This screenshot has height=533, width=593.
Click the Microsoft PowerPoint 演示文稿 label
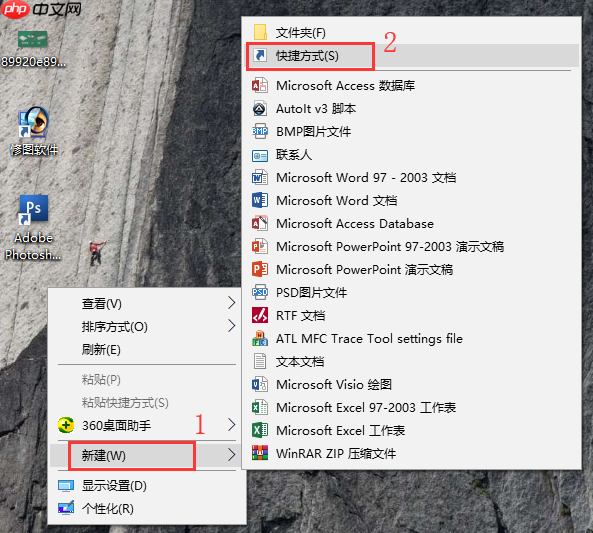coord(365,270)
